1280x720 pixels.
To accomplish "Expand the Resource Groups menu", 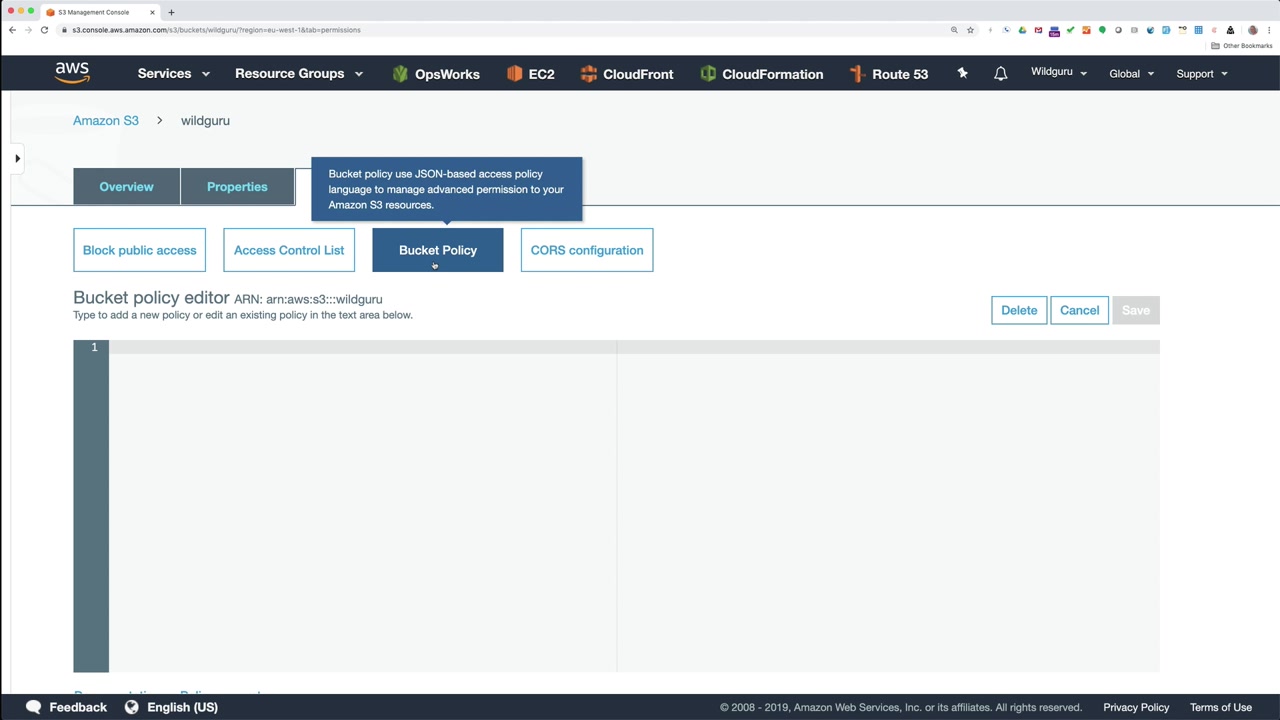I will point(299,74).
